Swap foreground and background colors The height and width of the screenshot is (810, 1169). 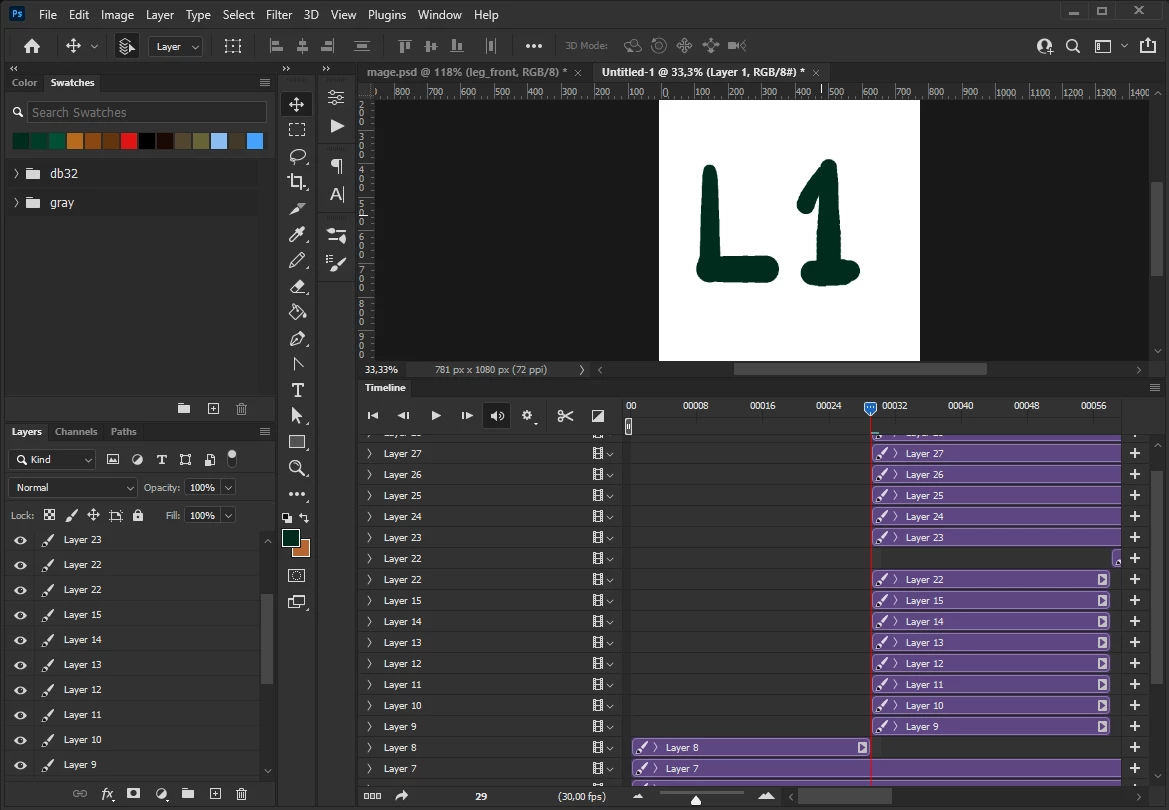click(304, 518)
